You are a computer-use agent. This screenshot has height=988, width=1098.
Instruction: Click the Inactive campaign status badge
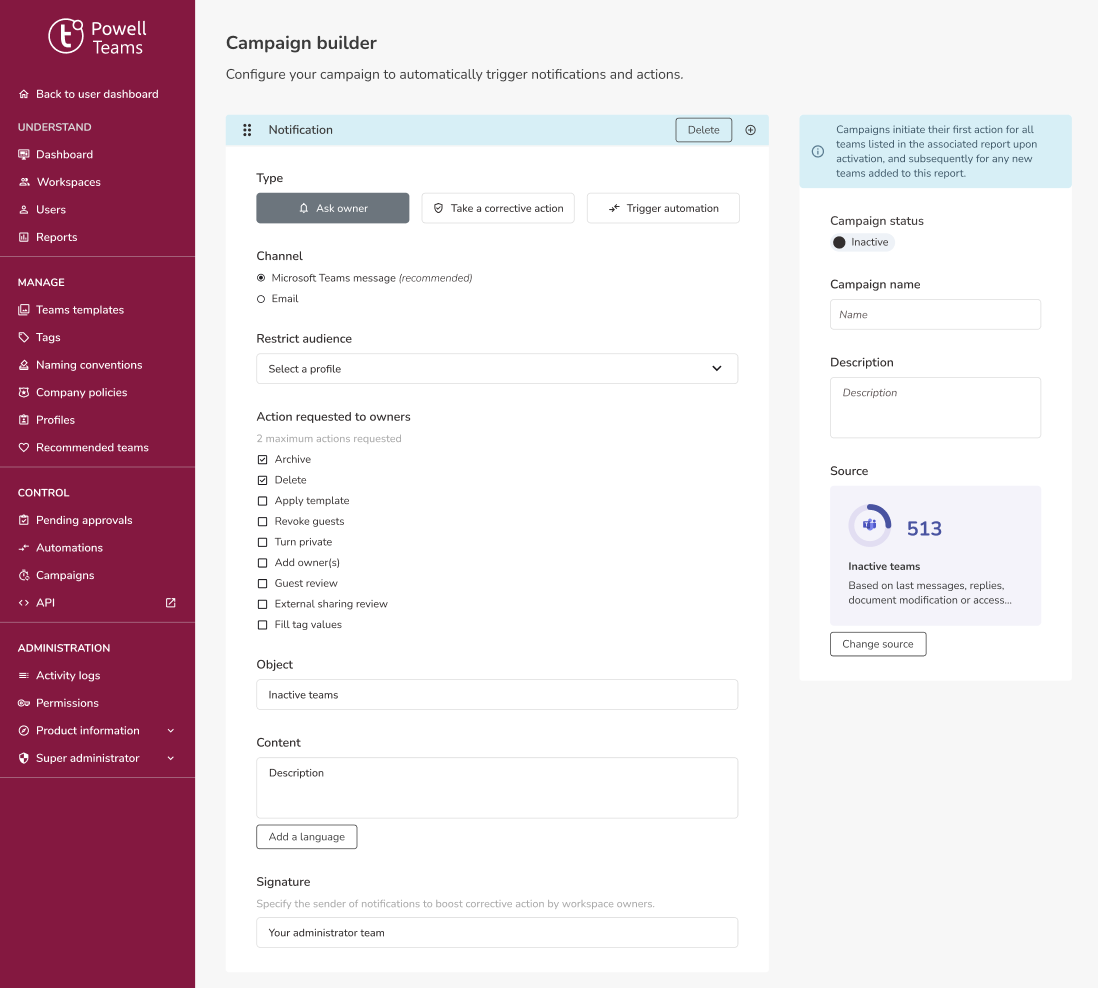(x=863, y=242)
